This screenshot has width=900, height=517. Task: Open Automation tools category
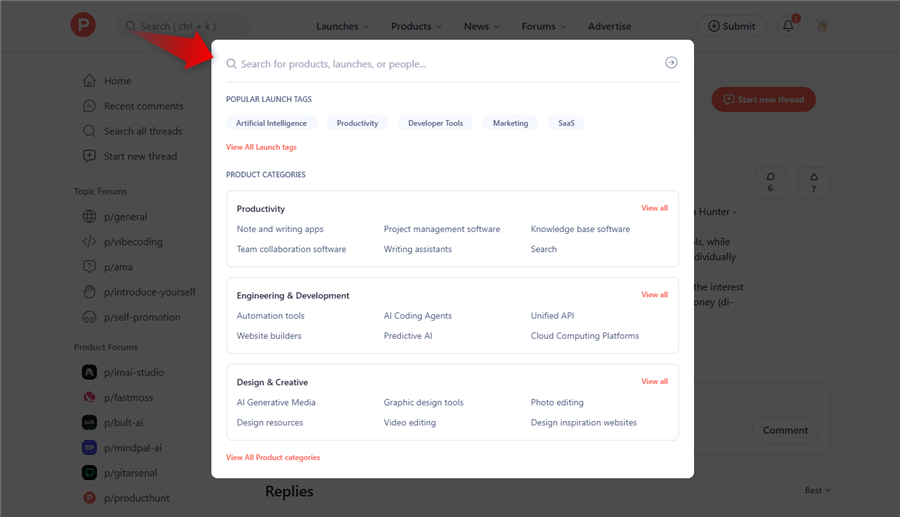[x=270, y=316]
